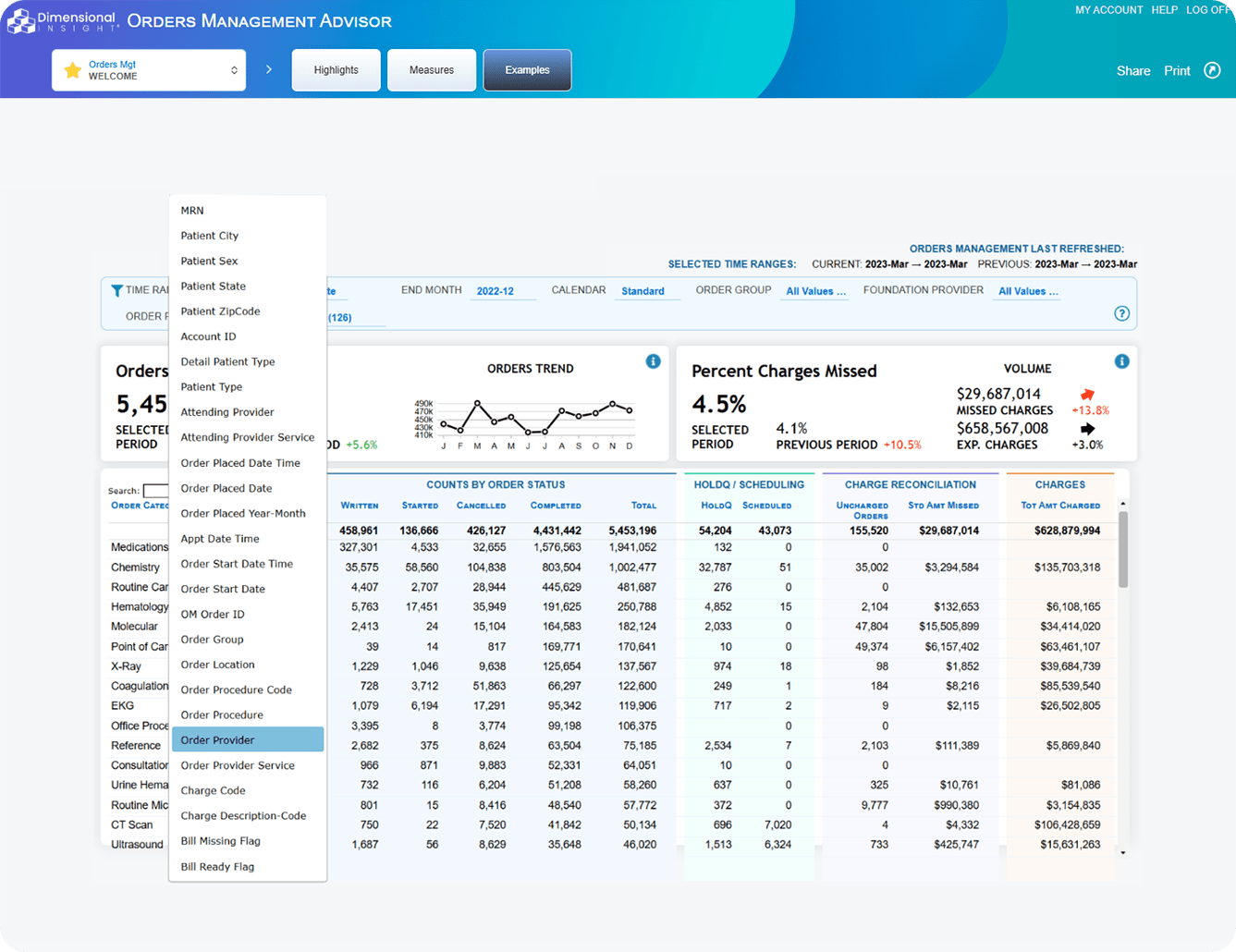1236x952 pixels.
Task: Click info icon on Percent Charges Missed panel
Action: coord(1121,361)
